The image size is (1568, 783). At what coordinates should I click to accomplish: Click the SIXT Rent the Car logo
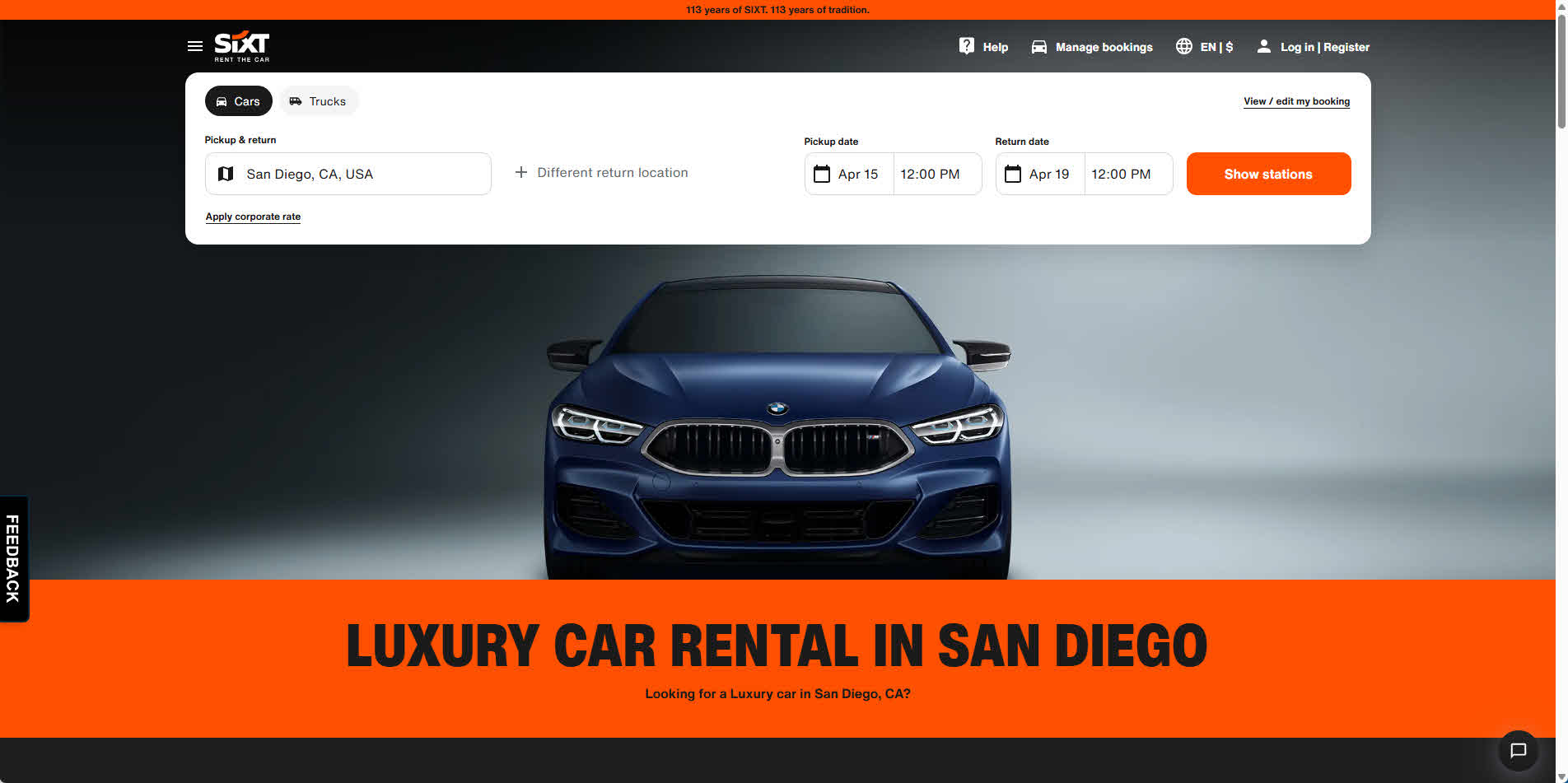[242, 46]
